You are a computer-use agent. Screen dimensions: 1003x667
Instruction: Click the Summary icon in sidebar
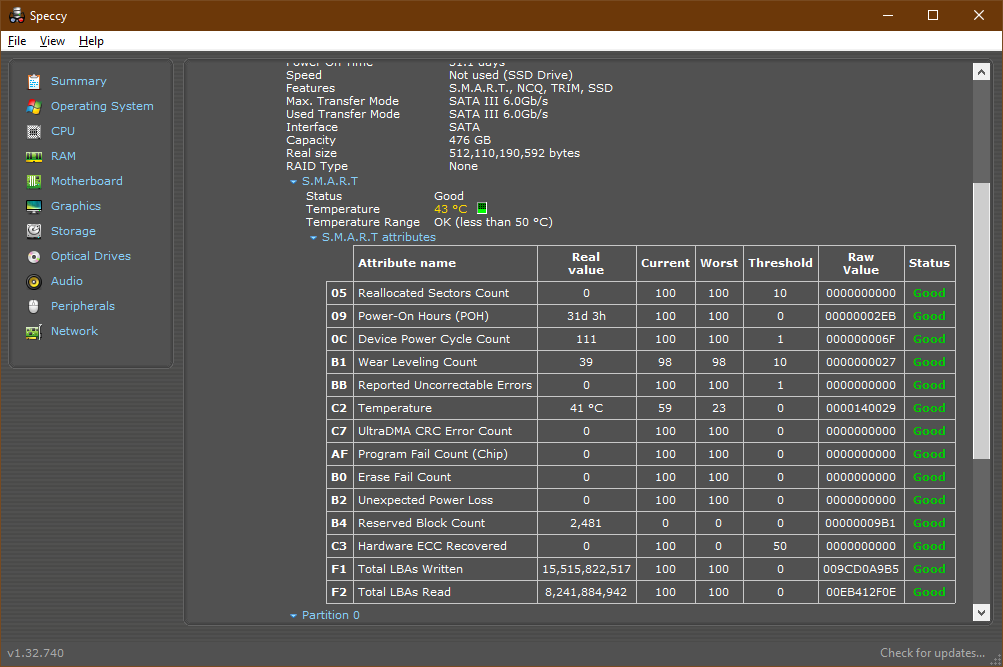click(x=34, y=81)
